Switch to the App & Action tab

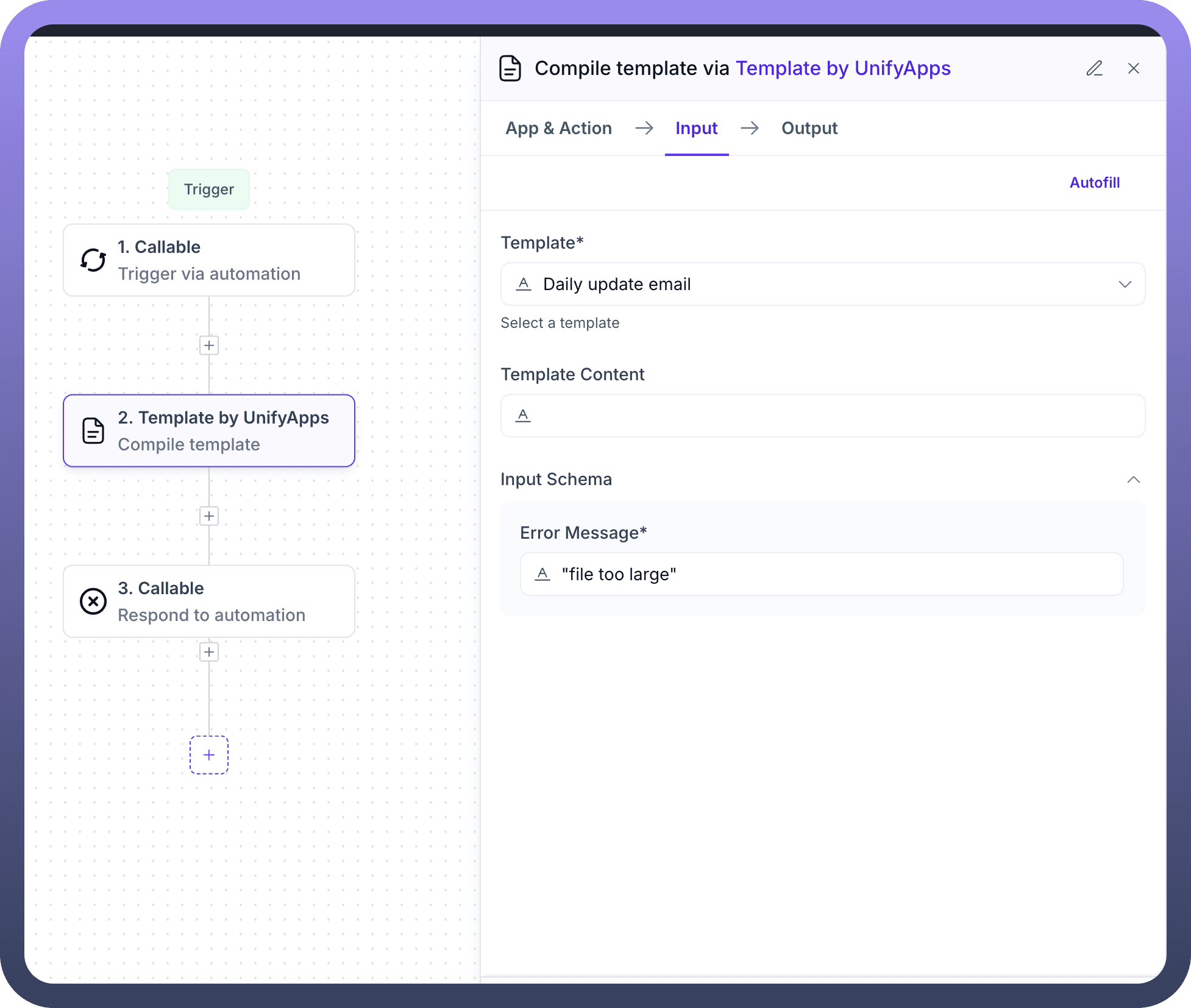click(x=558, y=128)
